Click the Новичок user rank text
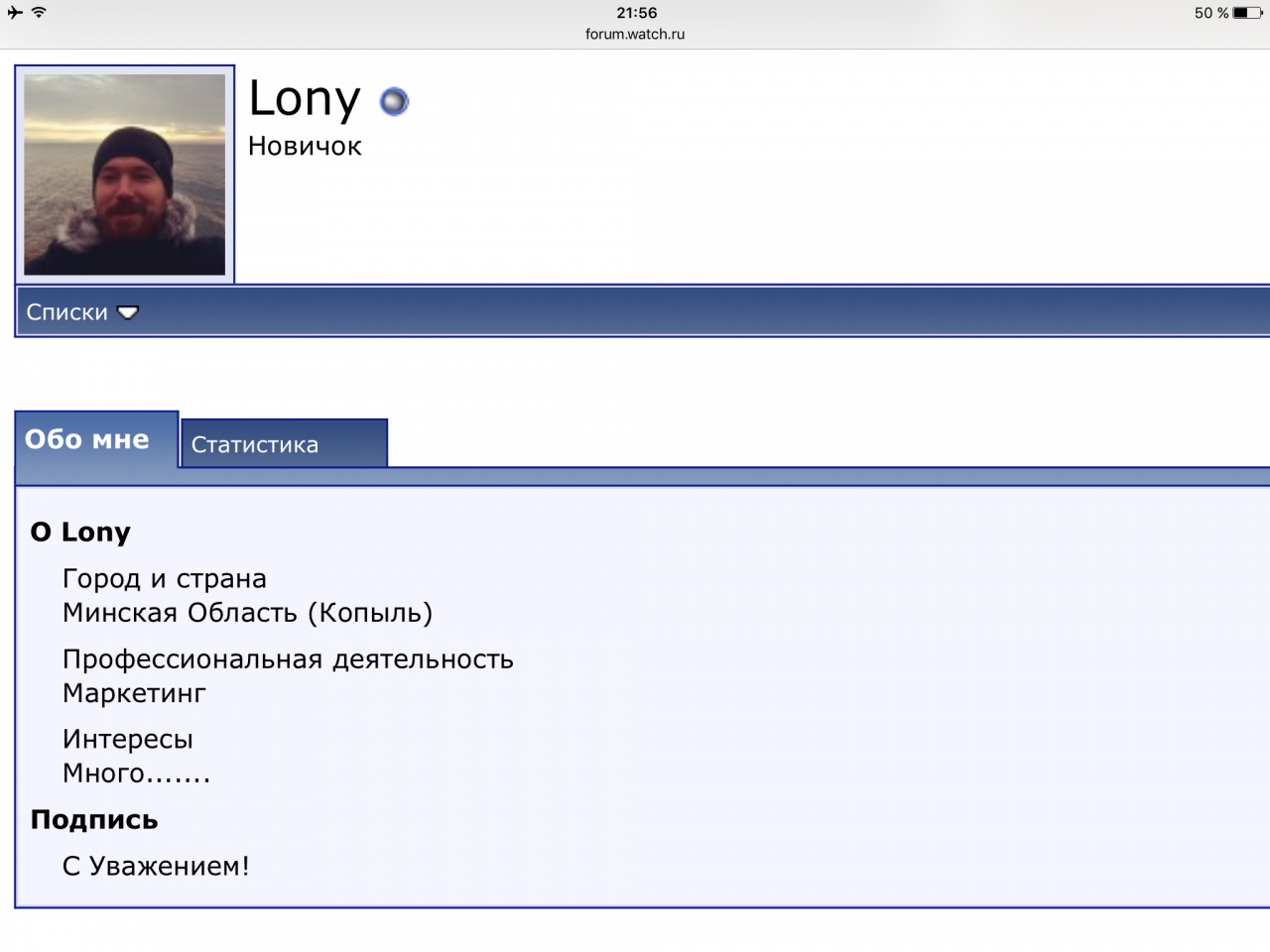This screenshot has height=952, width=1270. (x=305, y=146)
